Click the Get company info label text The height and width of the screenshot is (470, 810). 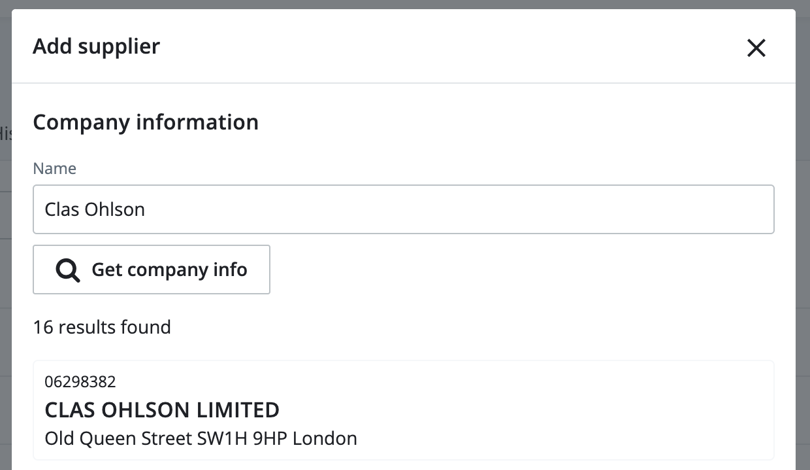click(x=169, y=270)
